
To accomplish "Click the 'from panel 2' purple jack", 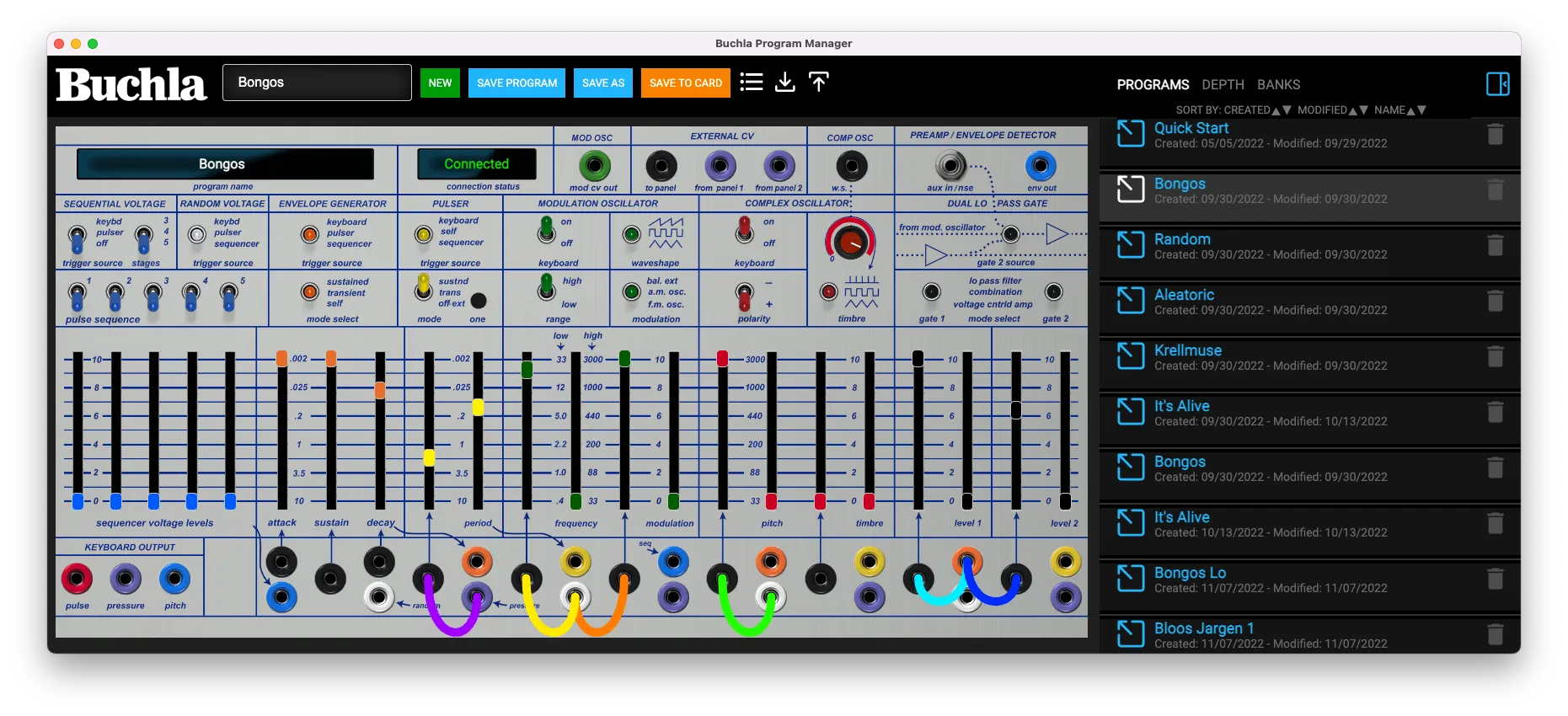I will tap(779, 166).
